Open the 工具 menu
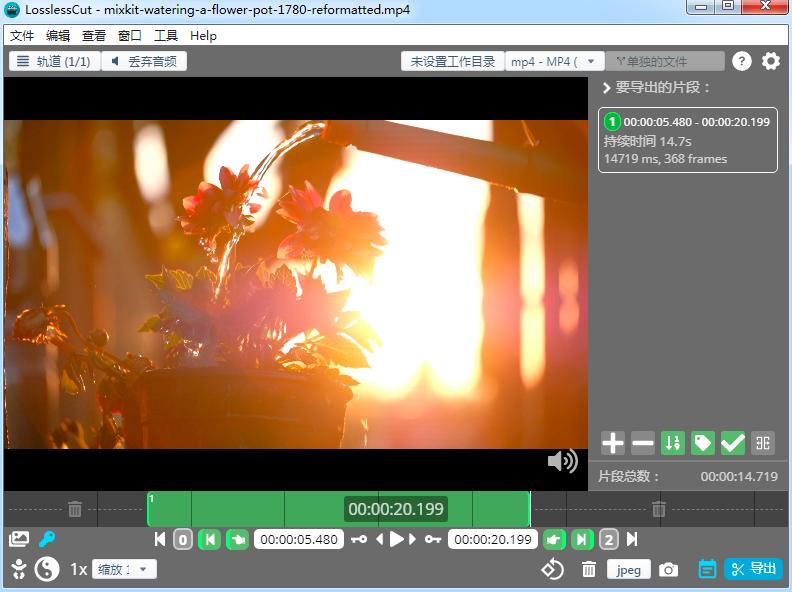792x592 pixels. click(166, 35)
